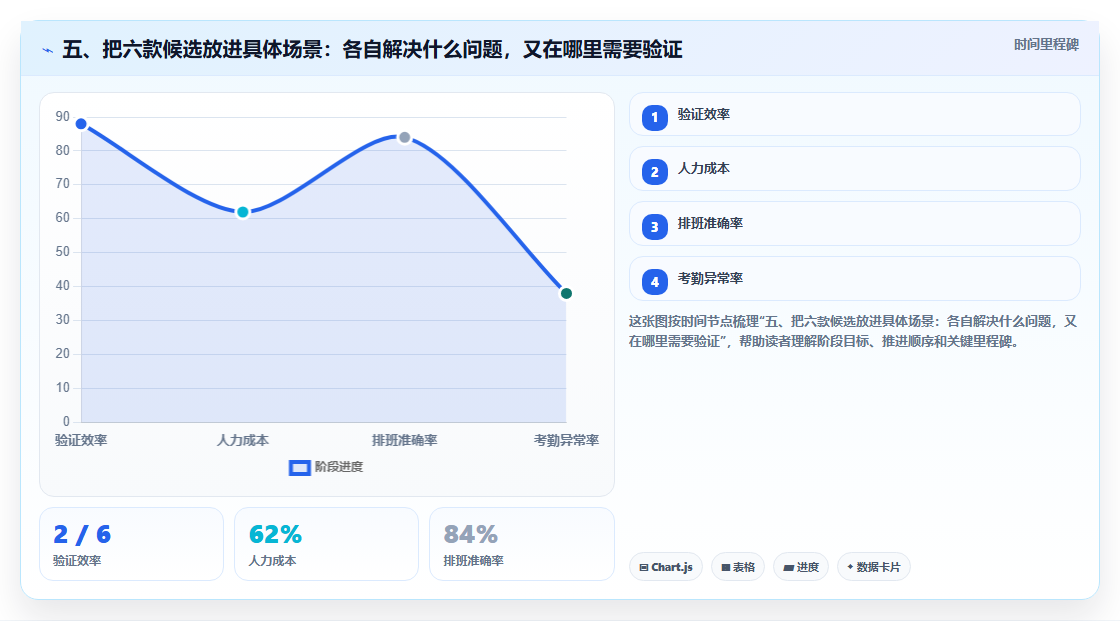Screen dimensions: 1120x621
Task: Click the 0 y-axis value
Action: [66, 422]
